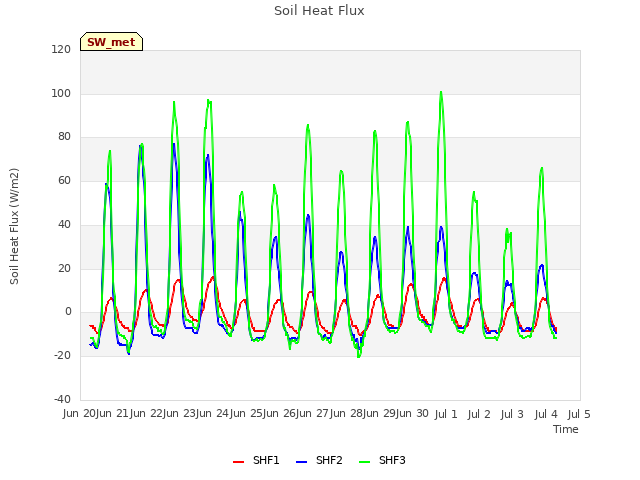Click the Jun 20 x-axis tick label
The height and width of the screenshot is (480, 640).
click(x=79, y=414)
